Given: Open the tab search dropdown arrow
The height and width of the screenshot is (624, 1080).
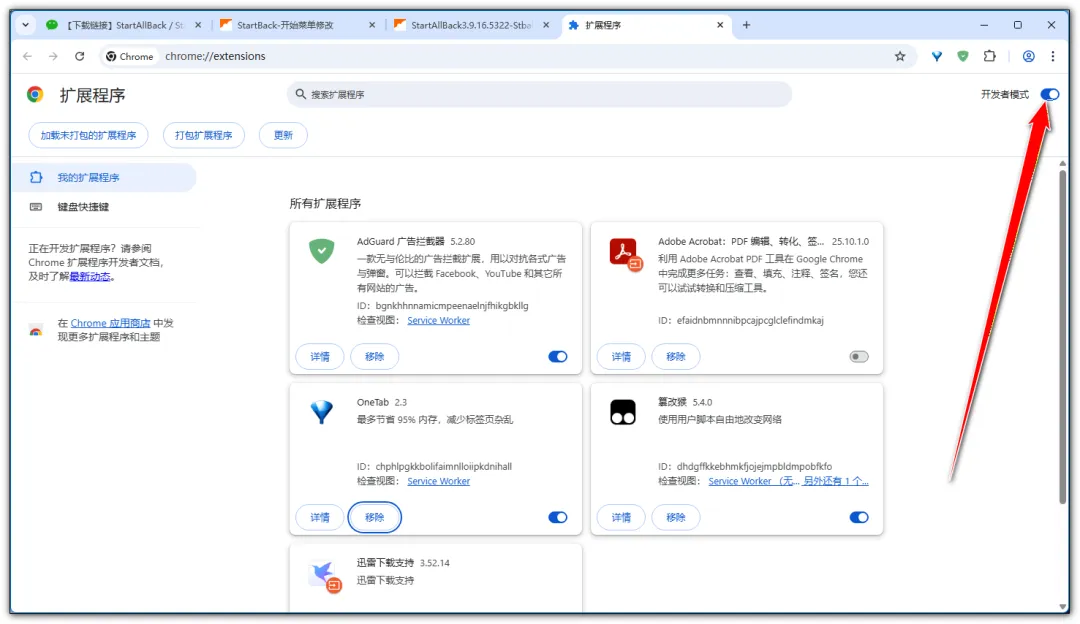Looking at the screenshot, I should 25,25.
